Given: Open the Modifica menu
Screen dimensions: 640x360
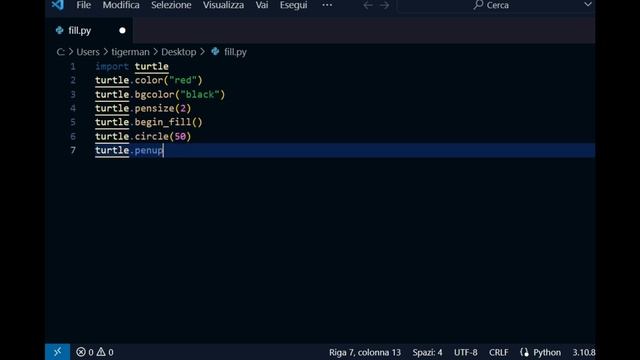Looking at the screenshot, I should (121, 5).
